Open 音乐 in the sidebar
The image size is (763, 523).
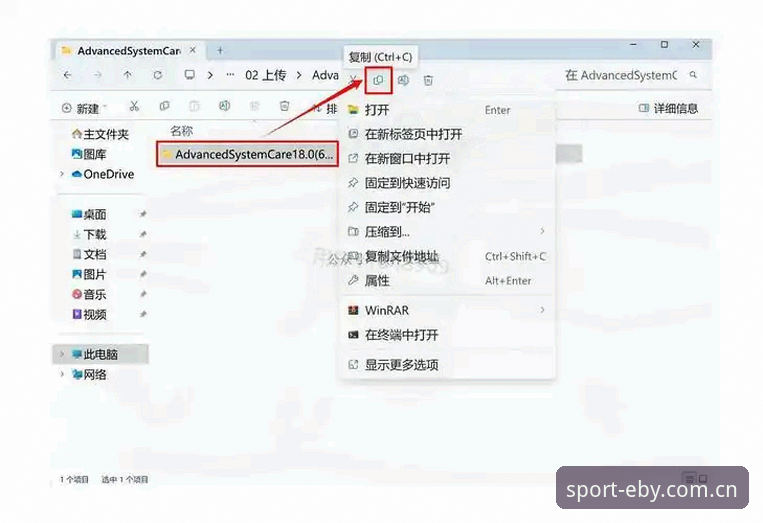click(x=89, y=294)
